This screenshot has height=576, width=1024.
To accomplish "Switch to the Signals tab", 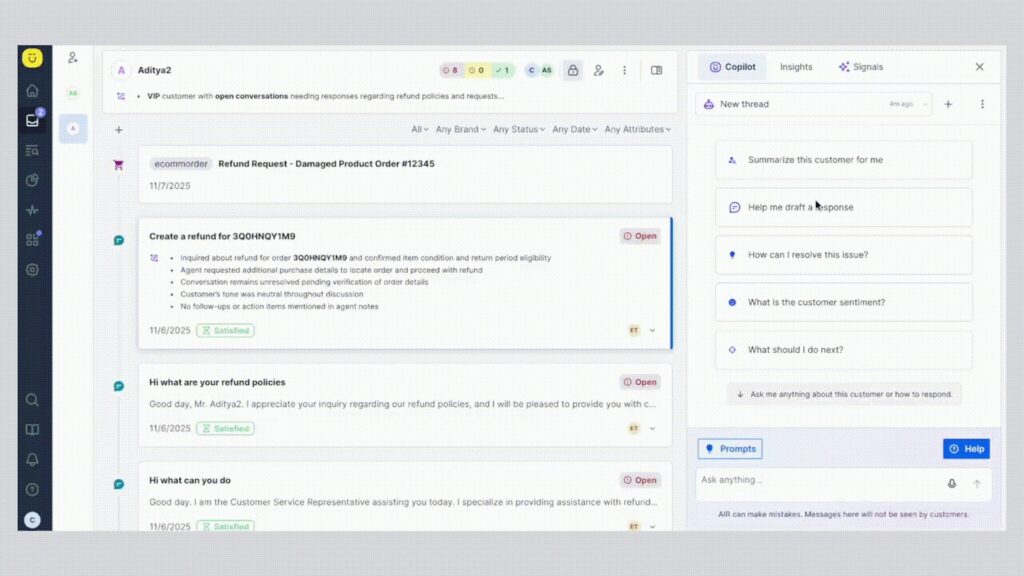I will pyautogui.click(x=860, y=67).
